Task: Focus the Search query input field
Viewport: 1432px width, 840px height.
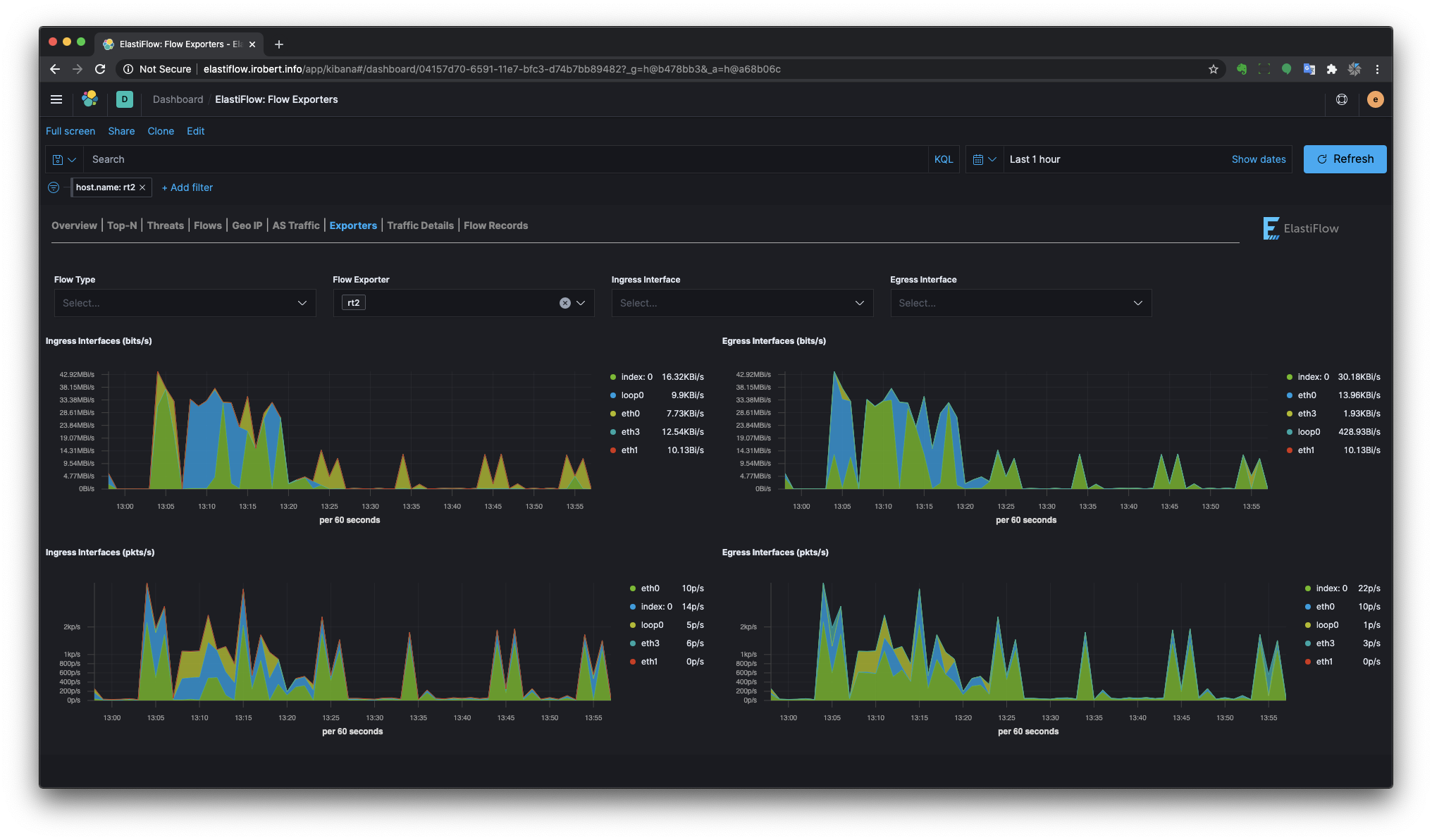Action: coord(505,159)
